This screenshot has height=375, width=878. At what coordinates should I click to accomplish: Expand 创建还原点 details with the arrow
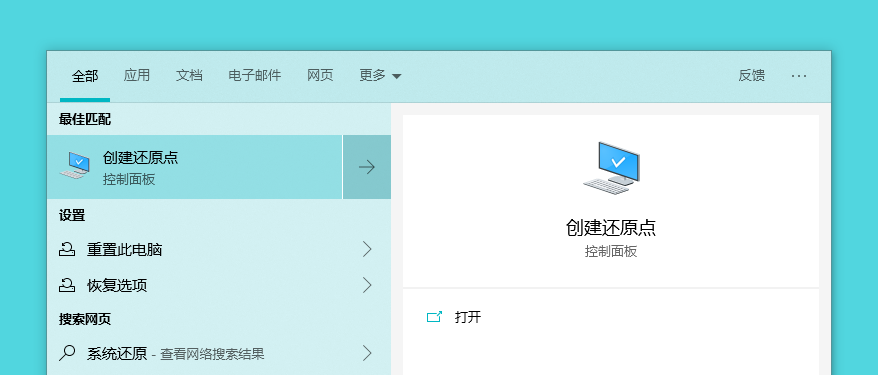click(x=367, y=167)
